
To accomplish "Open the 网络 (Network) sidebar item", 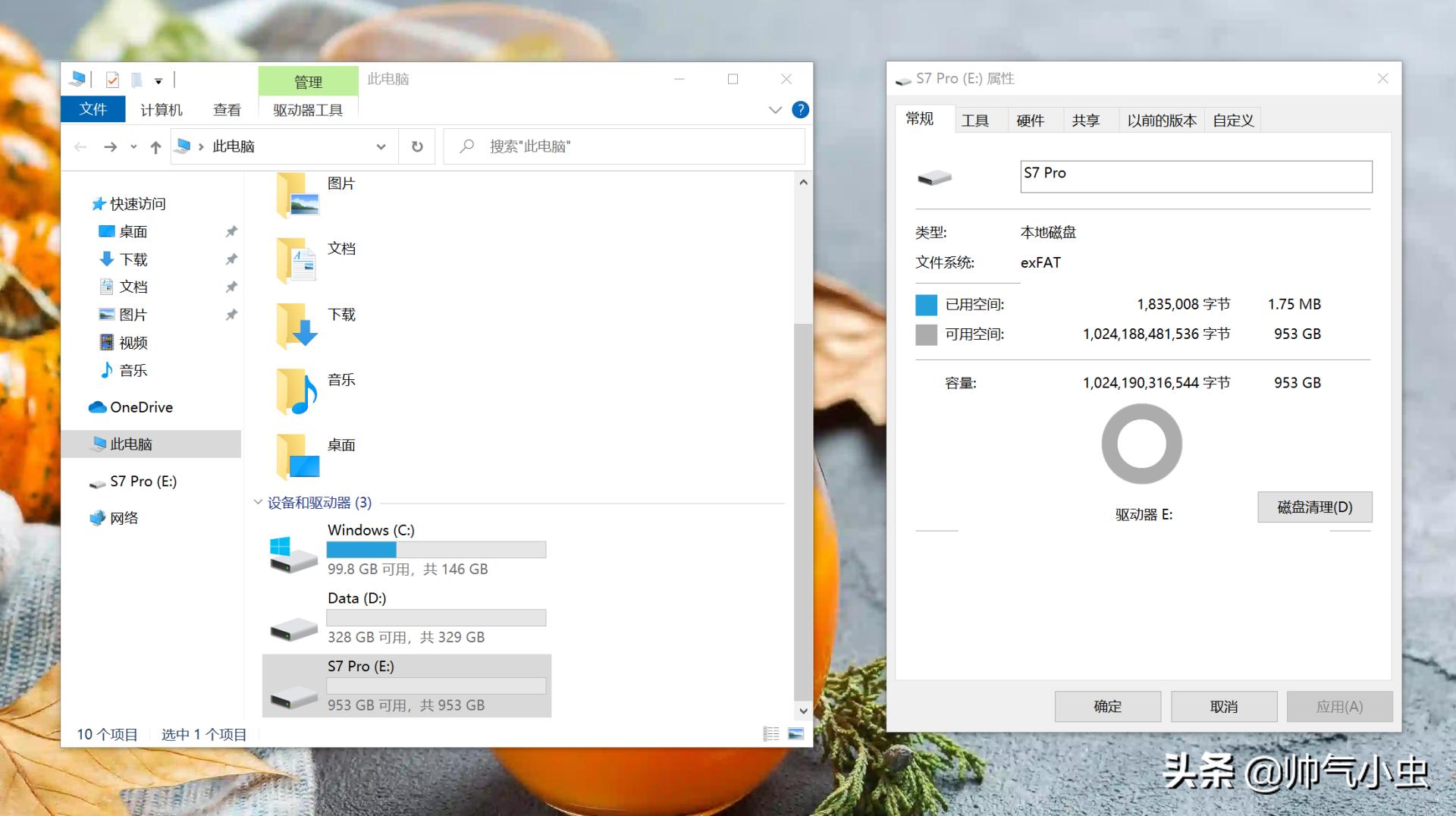I will coord(124,518).
